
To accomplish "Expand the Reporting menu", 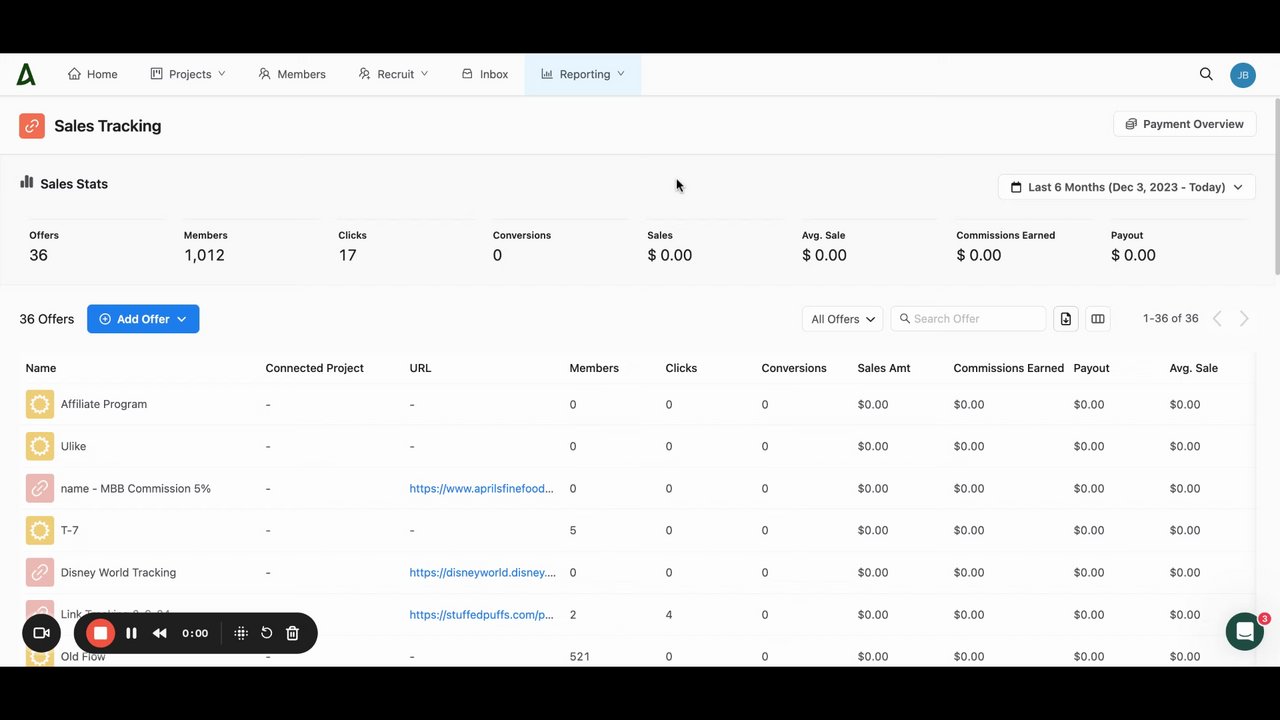I will pyautogui.click(x=583, y=74).
